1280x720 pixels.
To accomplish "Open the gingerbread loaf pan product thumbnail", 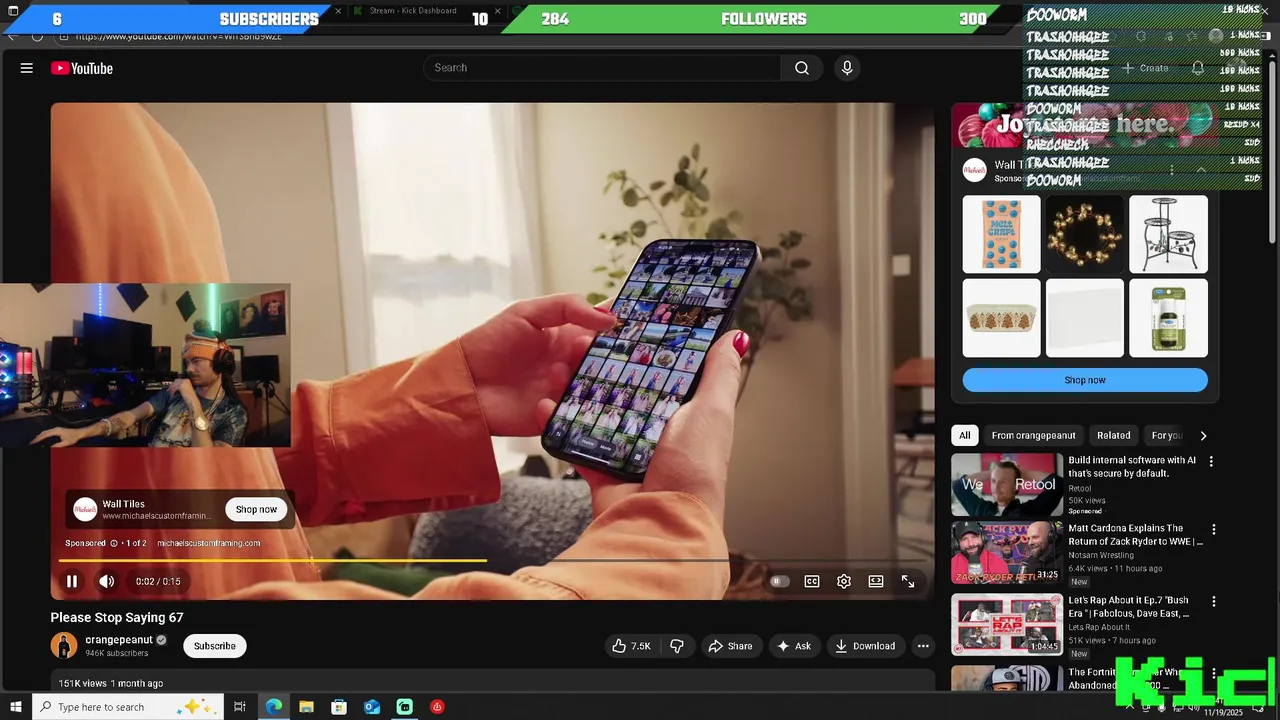I will click(x=1001, y=318).
